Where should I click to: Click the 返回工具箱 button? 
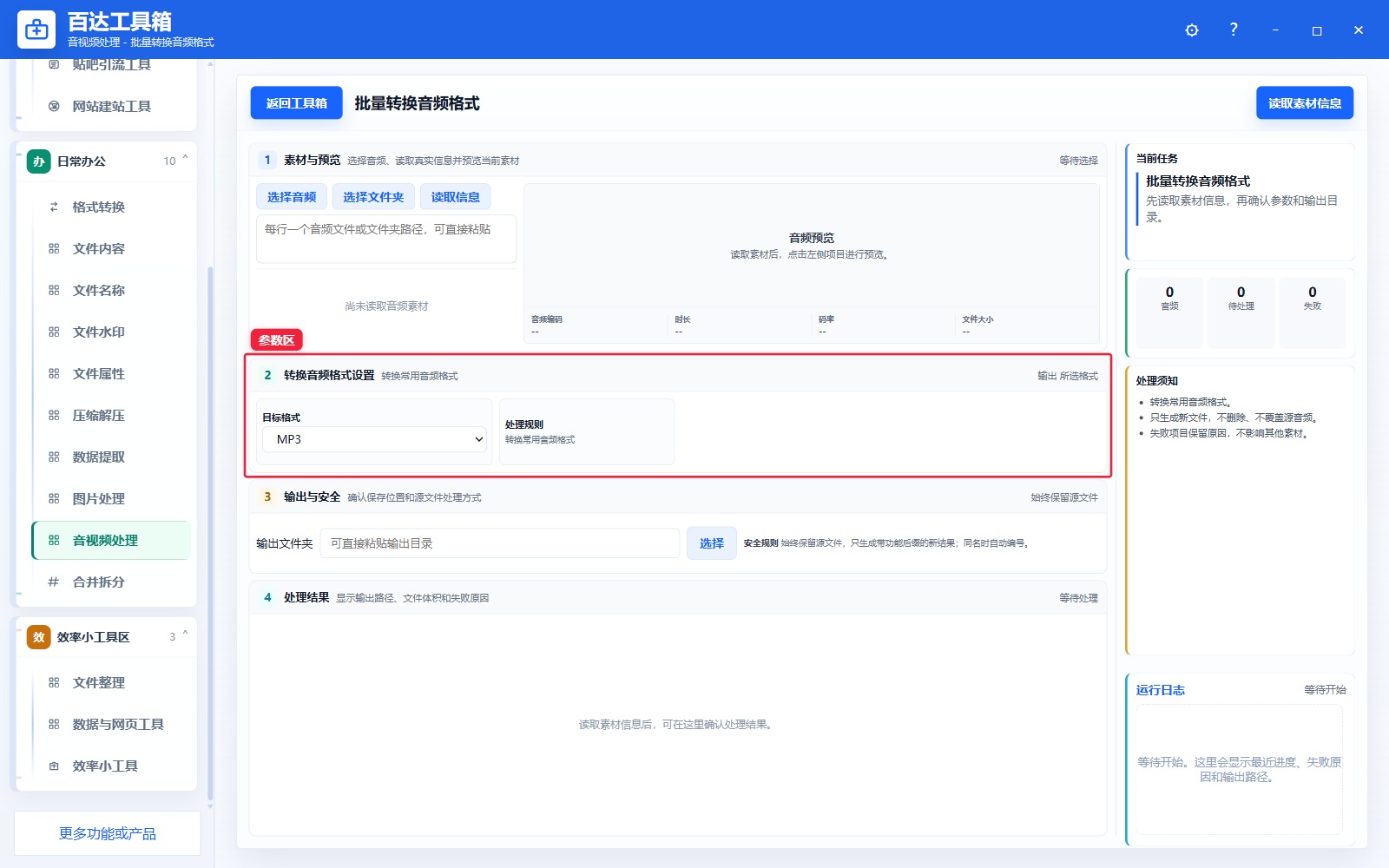296,103
